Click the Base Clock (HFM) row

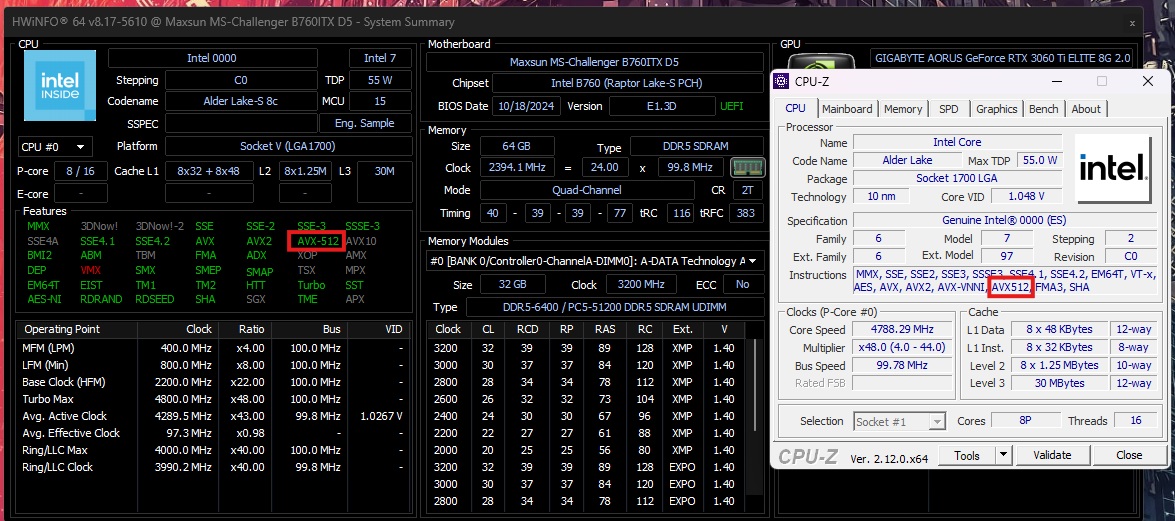tap(215, 382)
